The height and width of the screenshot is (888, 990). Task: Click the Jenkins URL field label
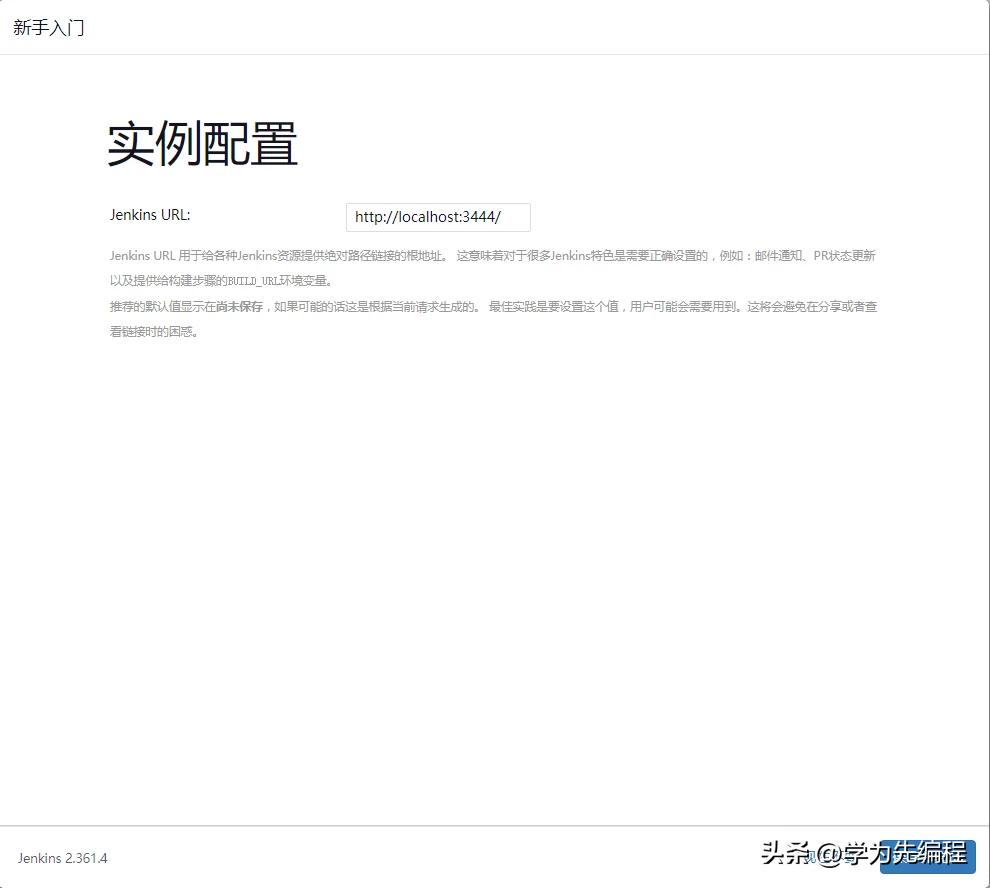[x=149, y=214]
